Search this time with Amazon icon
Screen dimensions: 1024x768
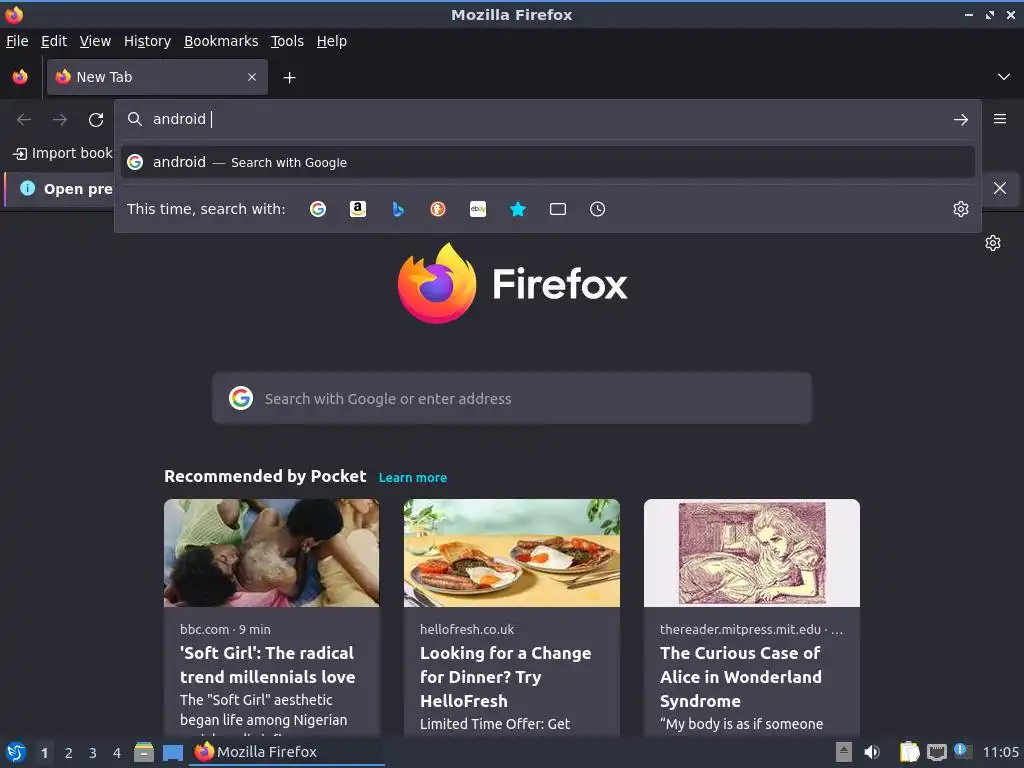click(358, 209)
